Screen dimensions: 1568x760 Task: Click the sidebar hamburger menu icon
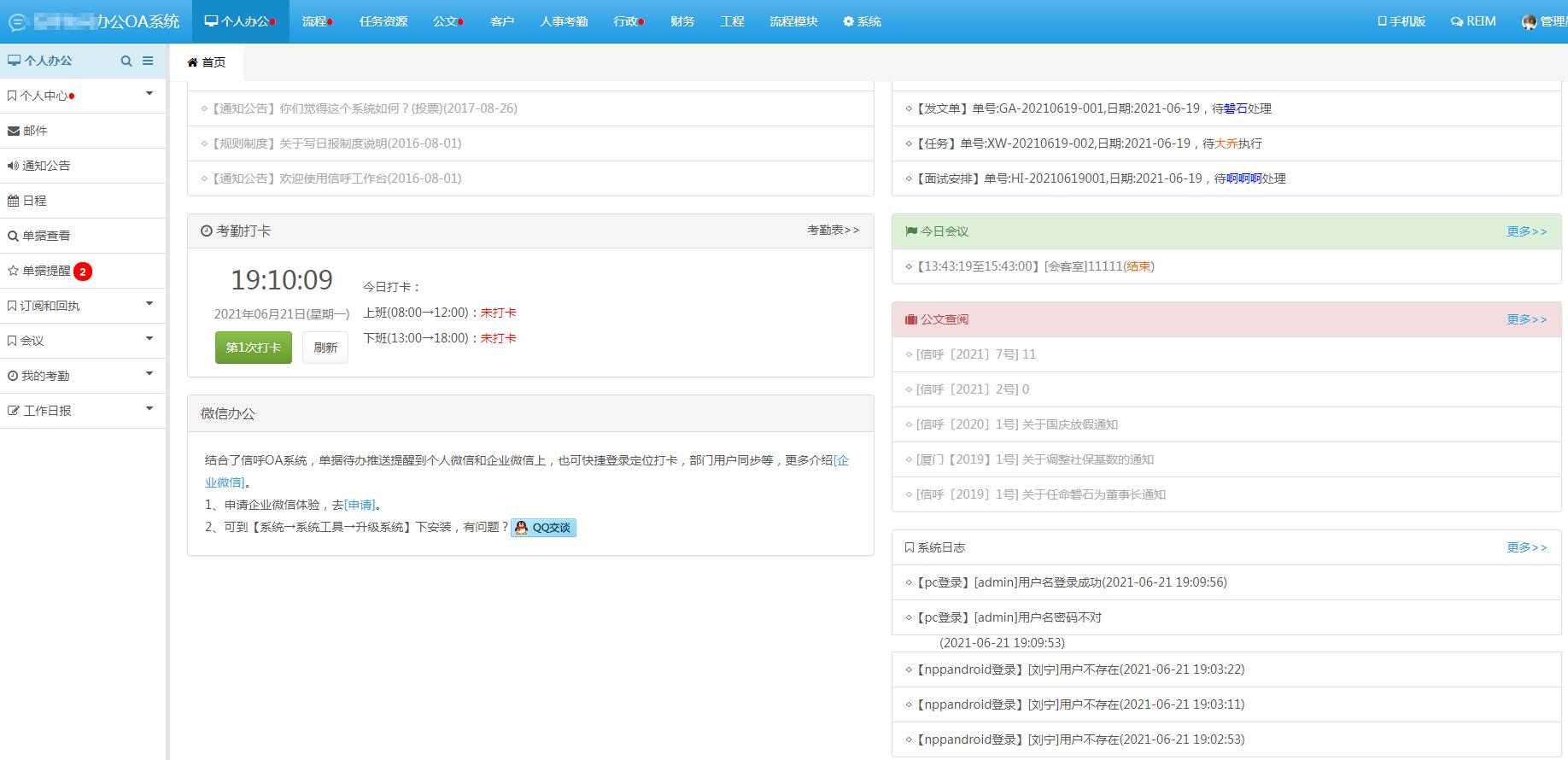(148, 61)
